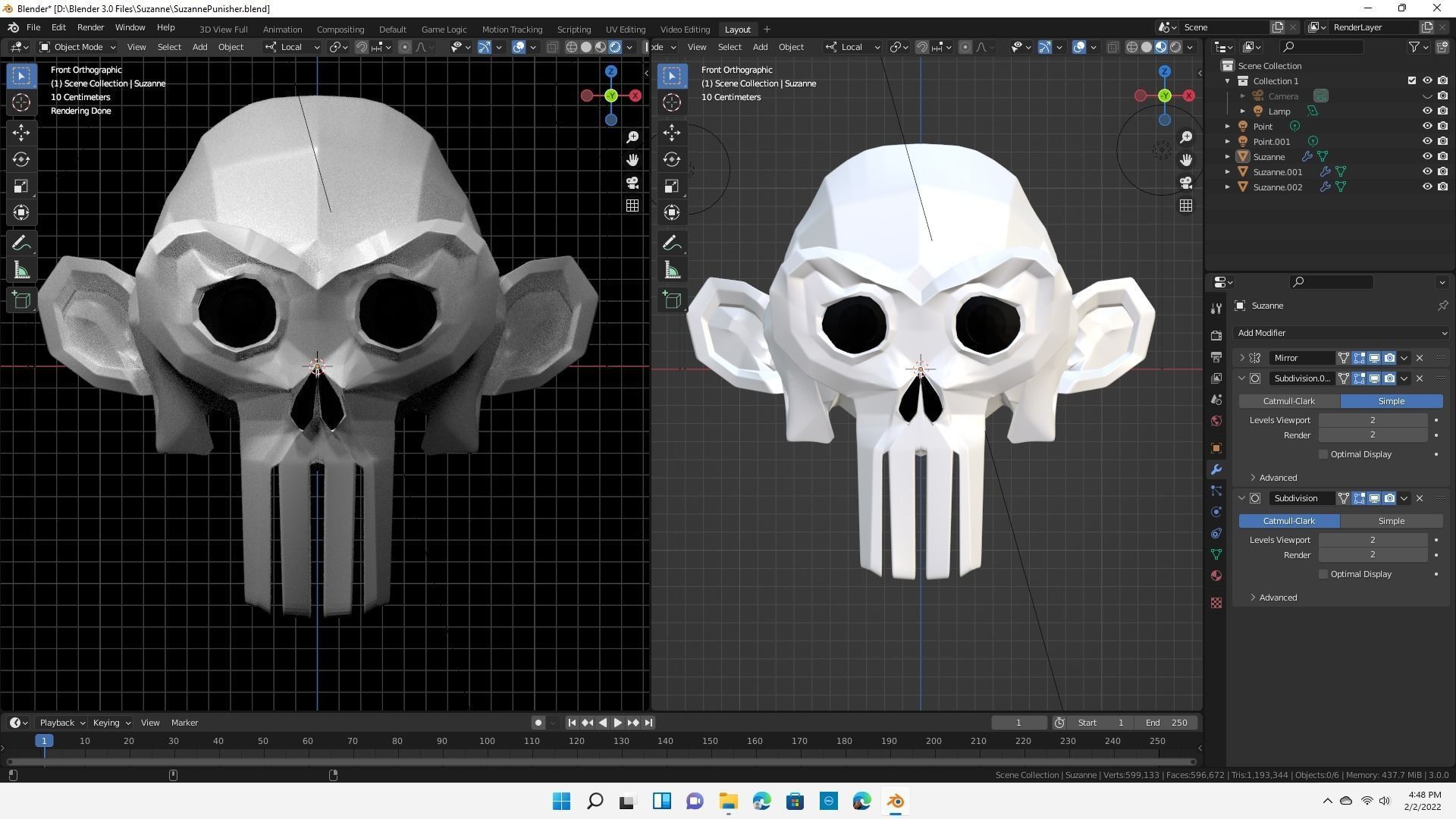Switch perspective/orthographic grid icon in right viewport
1456x819 pixels.
(1186, 206)
